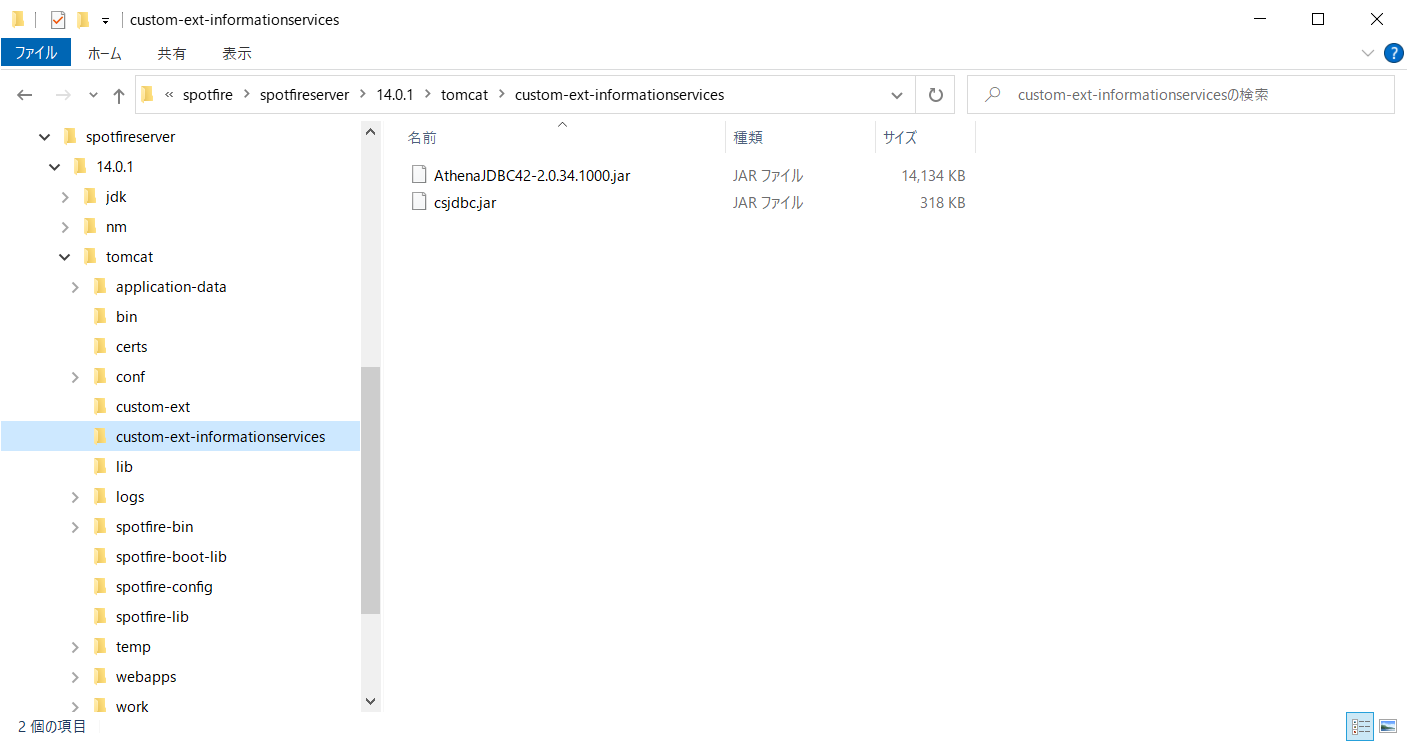Image resolution: width=1408 pixels, height=742 pixels.
Task: Click the csjdbc.jar file icon
Action: (x=419, y=202)
